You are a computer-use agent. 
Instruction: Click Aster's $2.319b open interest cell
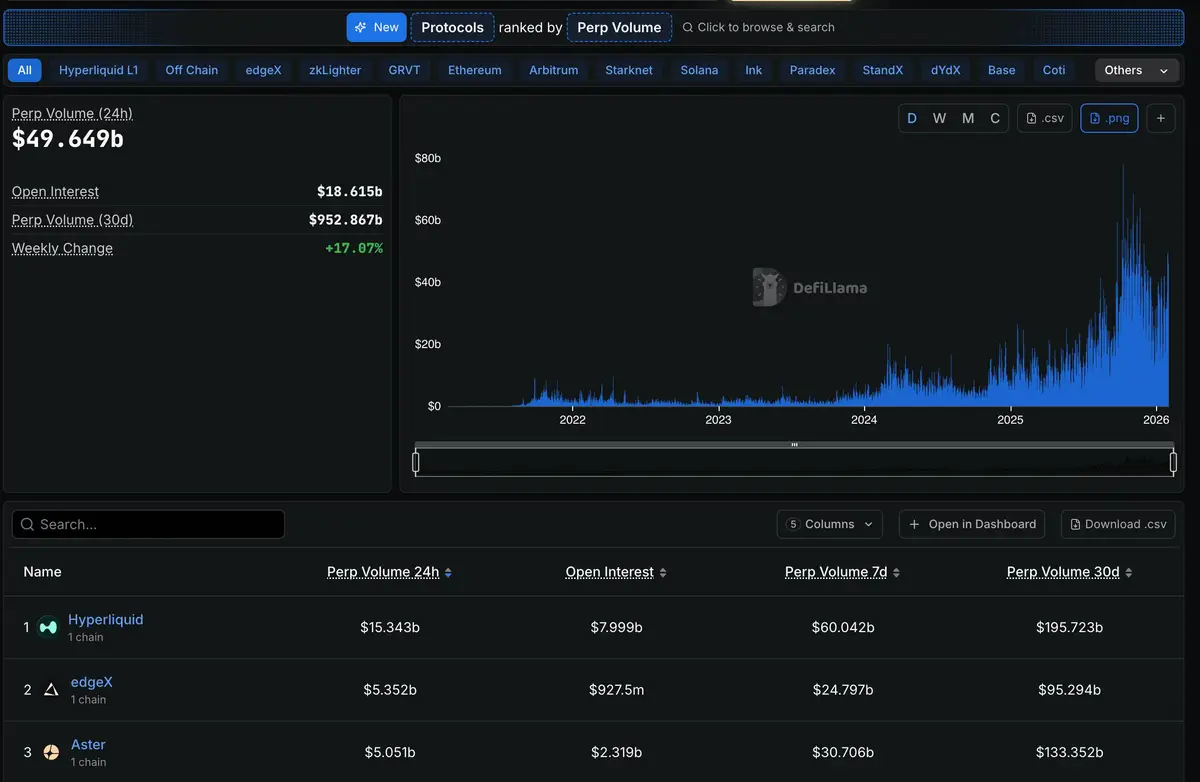pos(617,752)
